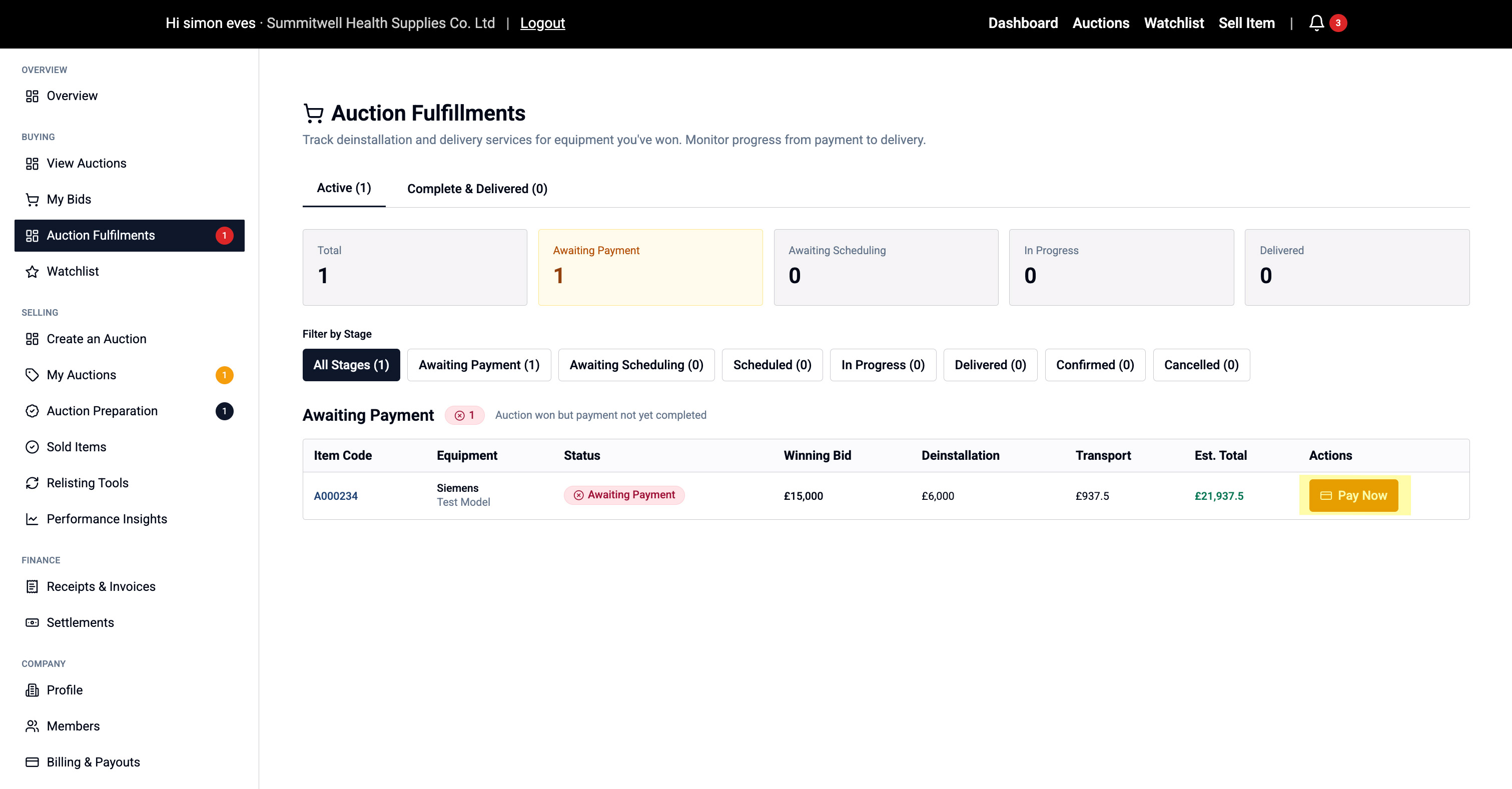1512x789 pixels.
Task: Click the notification bell icon
Action: click(1316, 23)
